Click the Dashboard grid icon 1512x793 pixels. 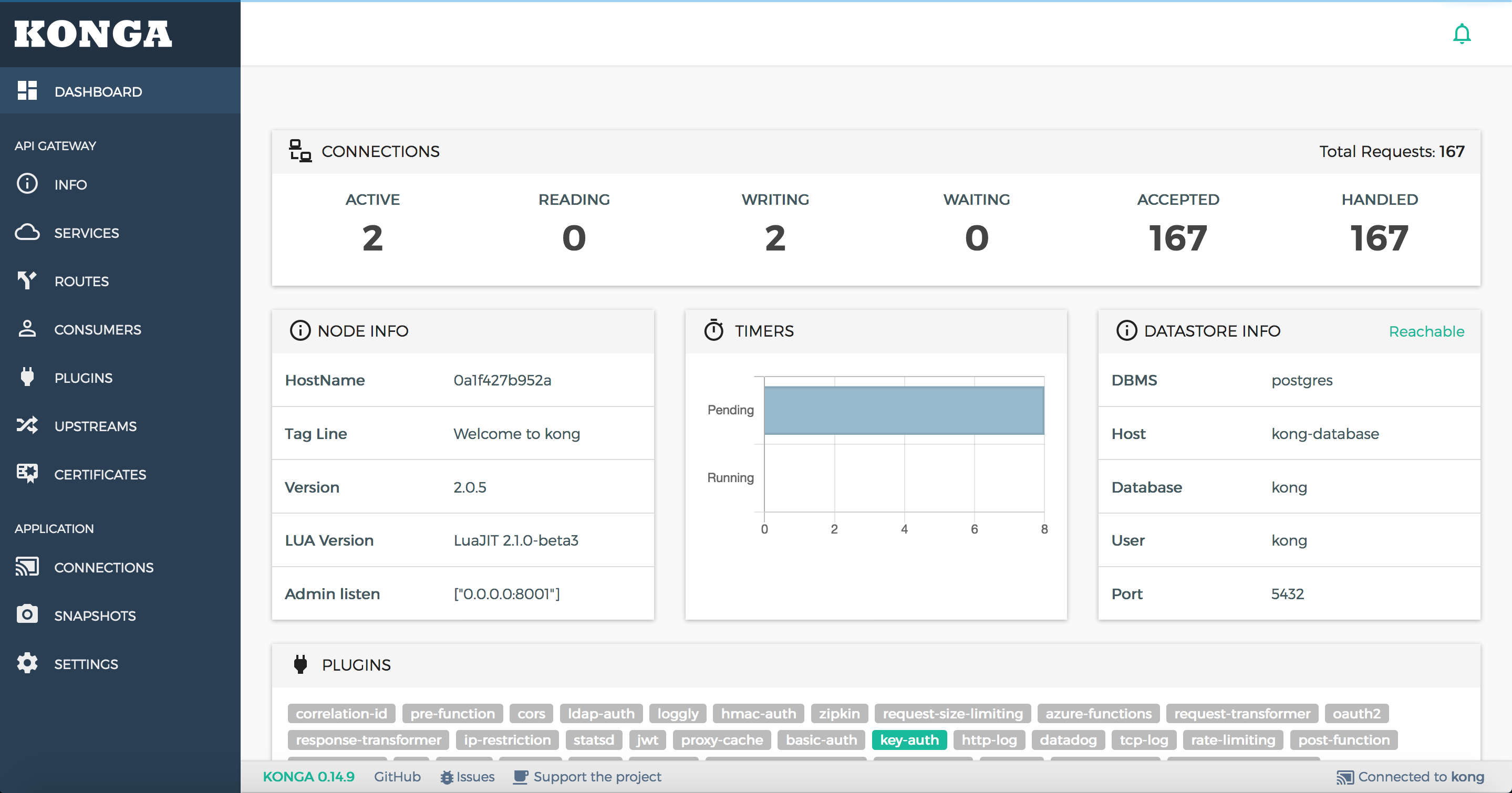pos(27,91)
